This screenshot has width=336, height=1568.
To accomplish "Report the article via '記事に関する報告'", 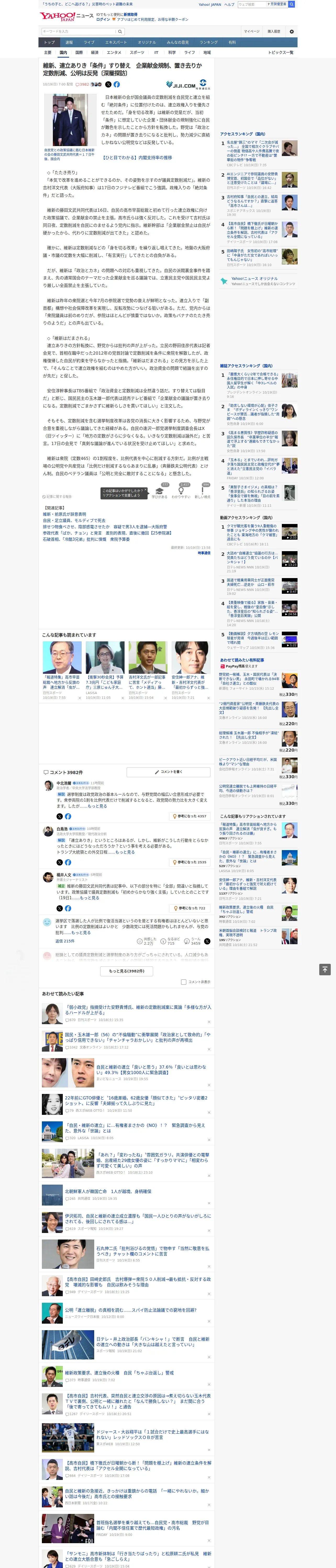I will point(57,497).
